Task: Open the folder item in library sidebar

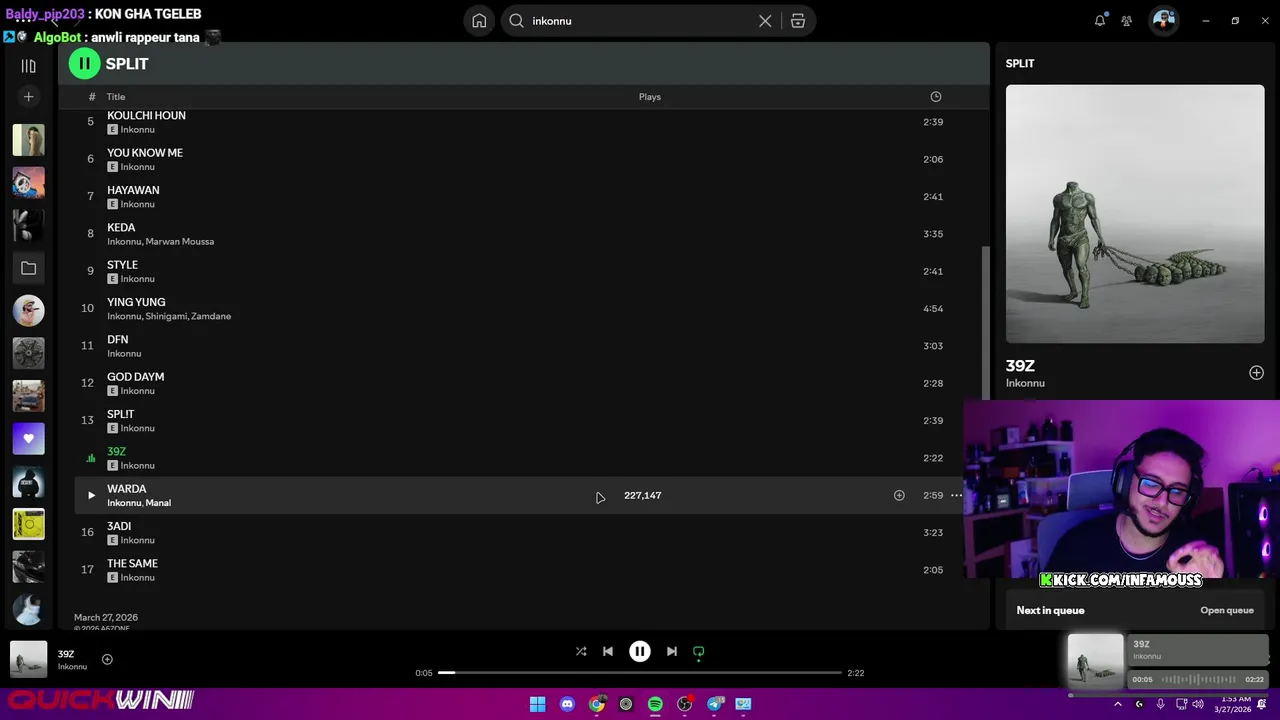Action: tap(28, 268)
